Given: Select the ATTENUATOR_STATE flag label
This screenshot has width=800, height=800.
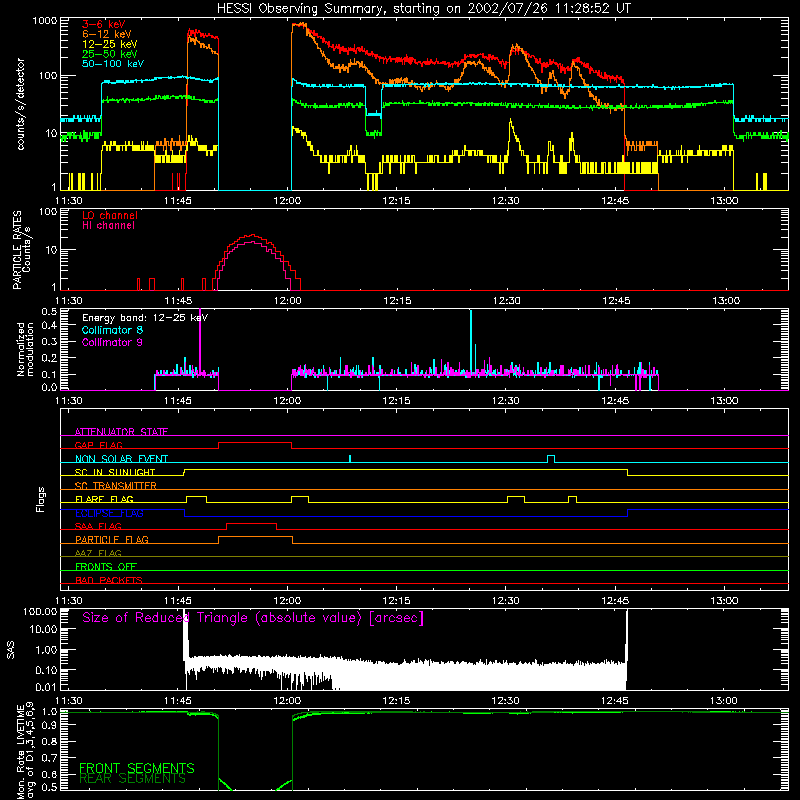Looking at the screenshot, I should click(121, 432).
